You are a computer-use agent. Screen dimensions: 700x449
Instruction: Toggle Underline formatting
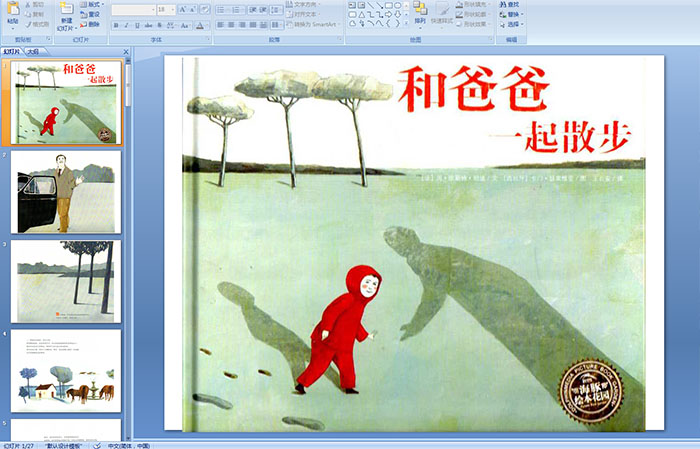(137, 25)
